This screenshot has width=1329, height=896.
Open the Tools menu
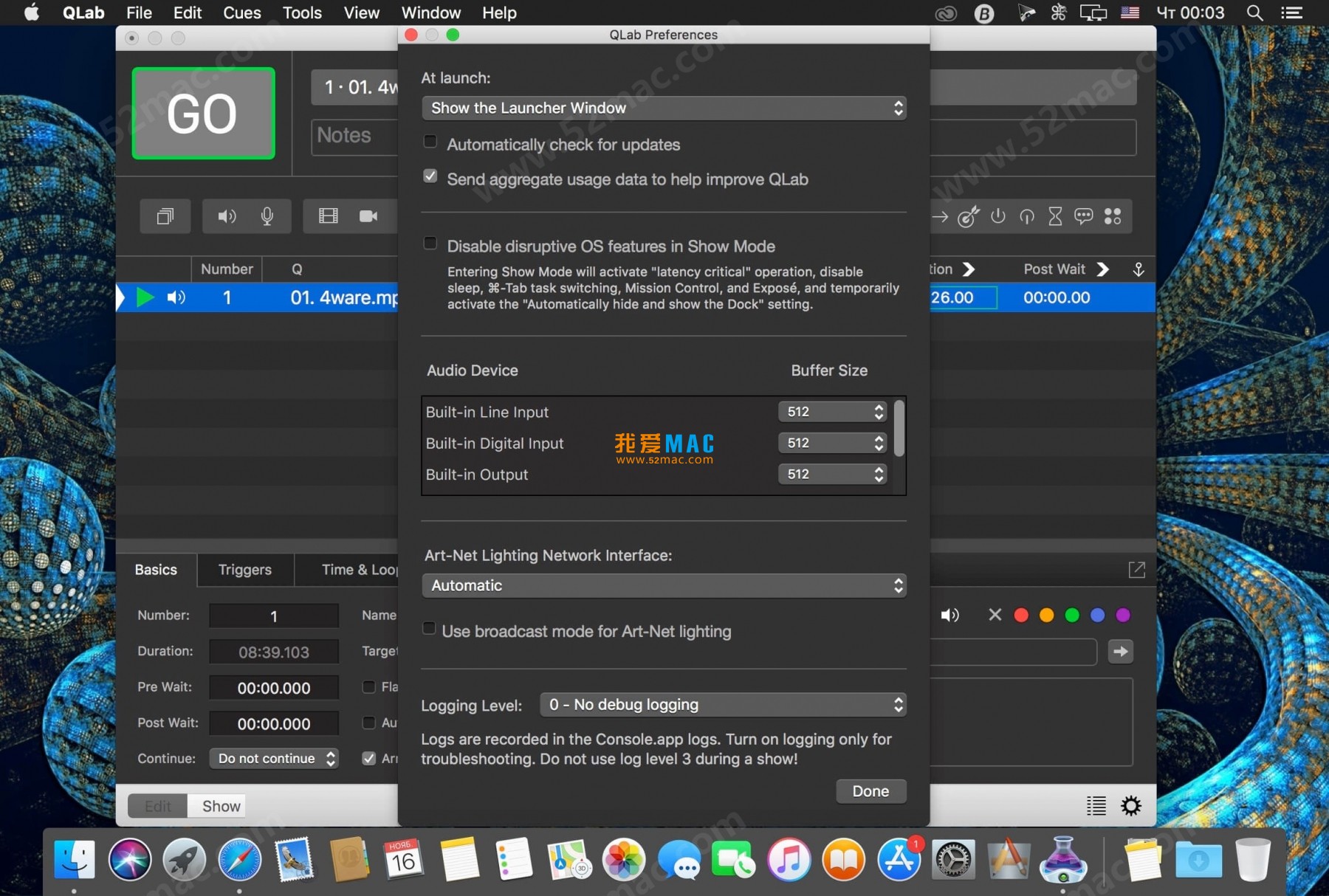[x=302, y=13]
